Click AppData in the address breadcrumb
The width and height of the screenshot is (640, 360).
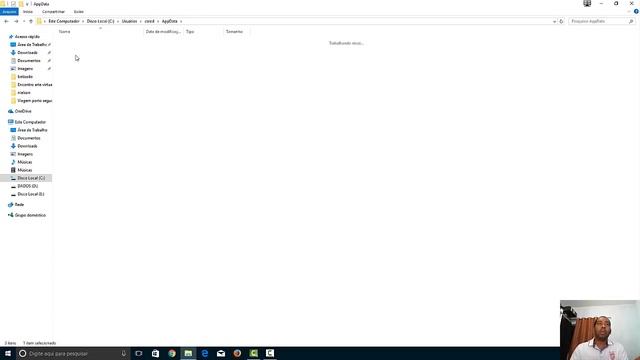[170, 21]
